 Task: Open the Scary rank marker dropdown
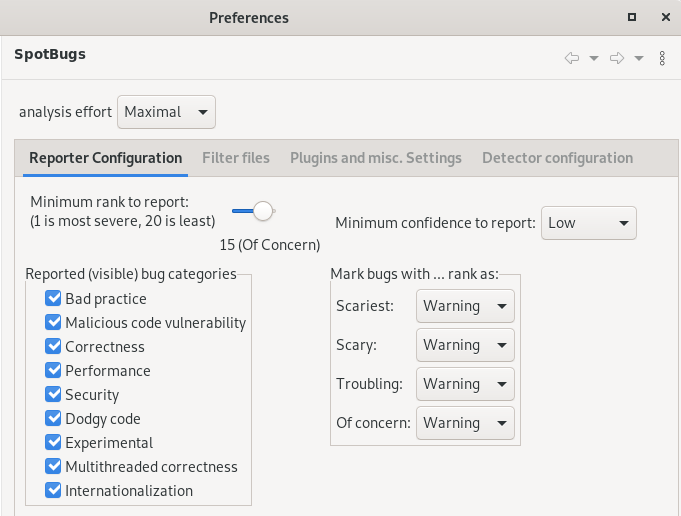tap(465, 345)
